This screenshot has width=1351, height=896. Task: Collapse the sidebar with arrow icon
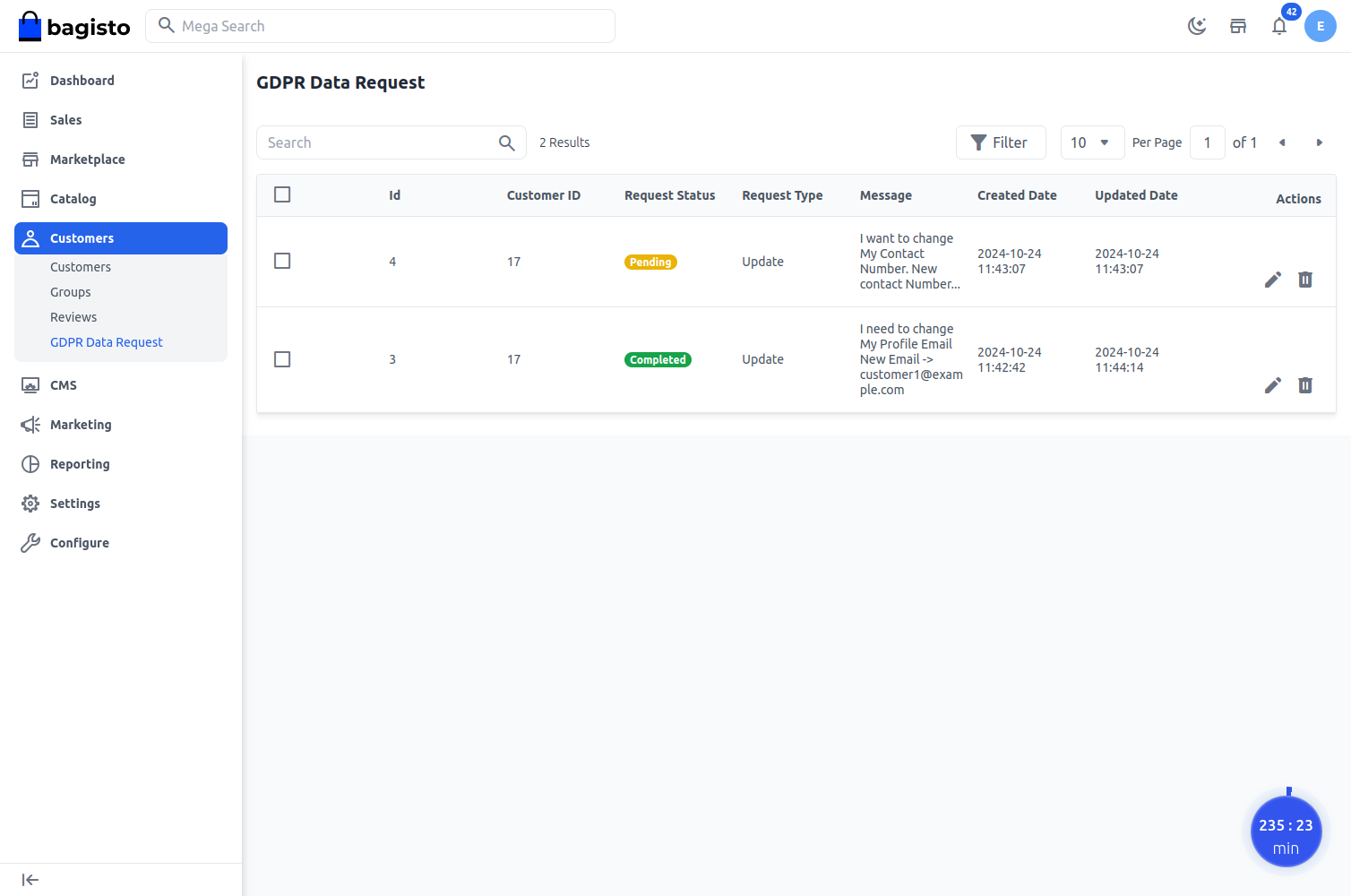[30, 880]
